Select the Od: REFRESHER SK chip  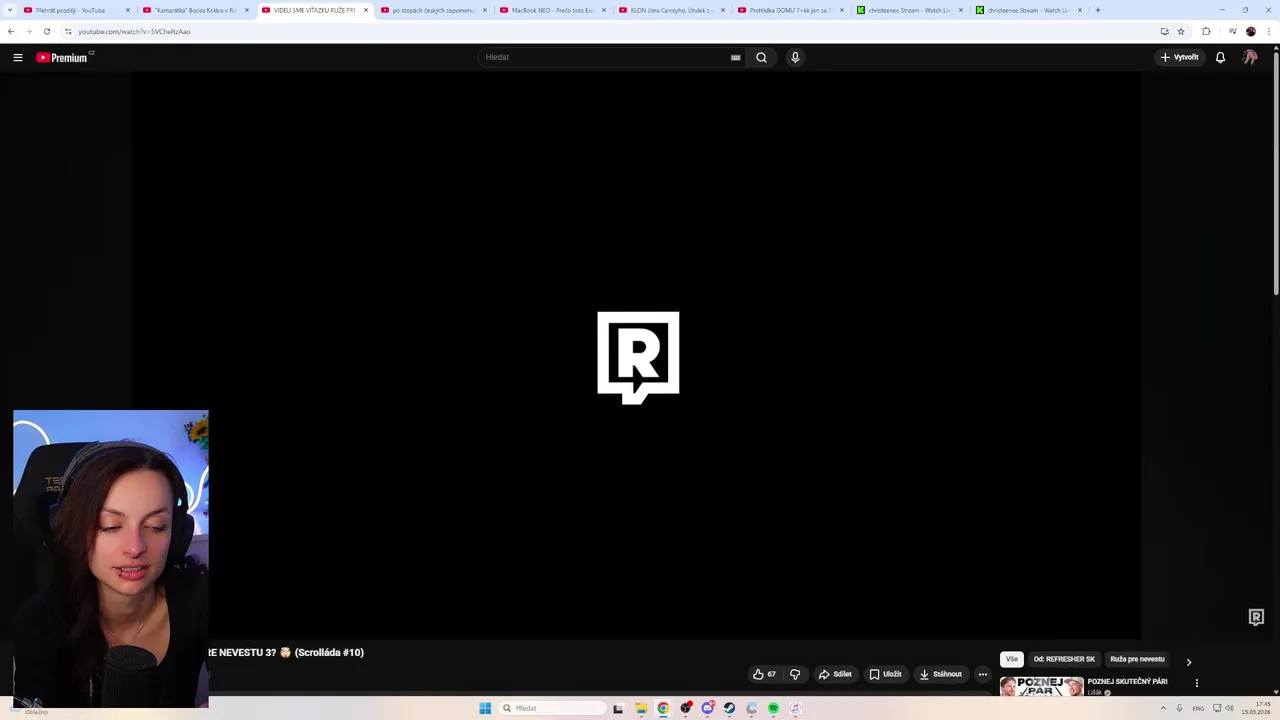[x=1064, y=659]
